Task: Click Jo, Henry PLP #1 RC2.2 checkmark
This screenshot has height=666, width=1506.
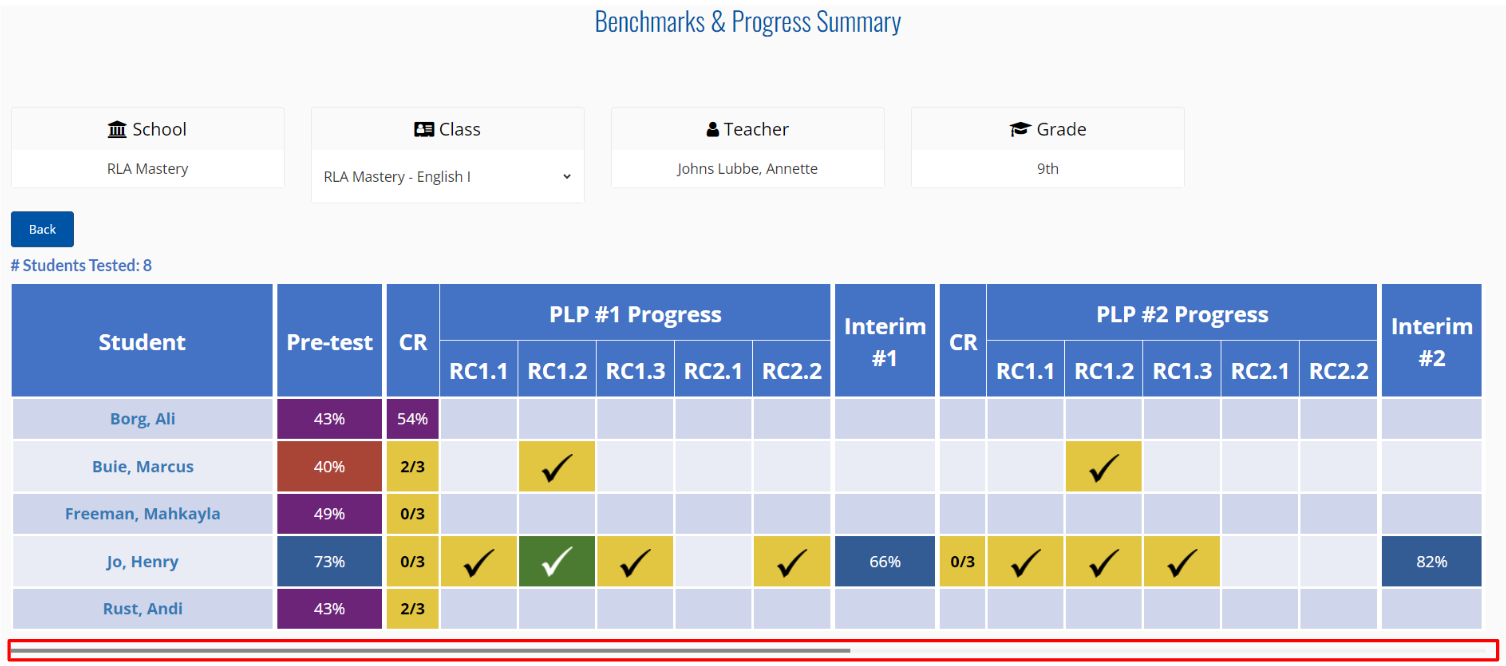Action: pyautogui.click(x=792, y=562)
